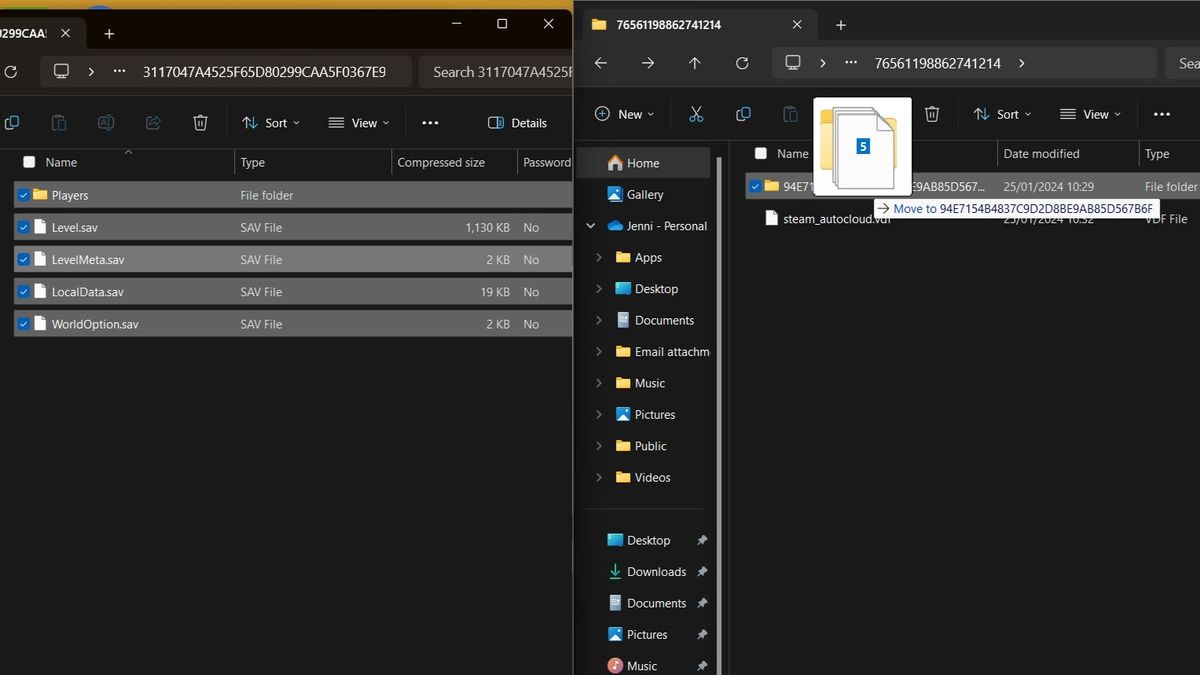The width and height of the screenshot is (1200, 675).
Task: Navigate back in right Explorer window
Action: (601, 63)
